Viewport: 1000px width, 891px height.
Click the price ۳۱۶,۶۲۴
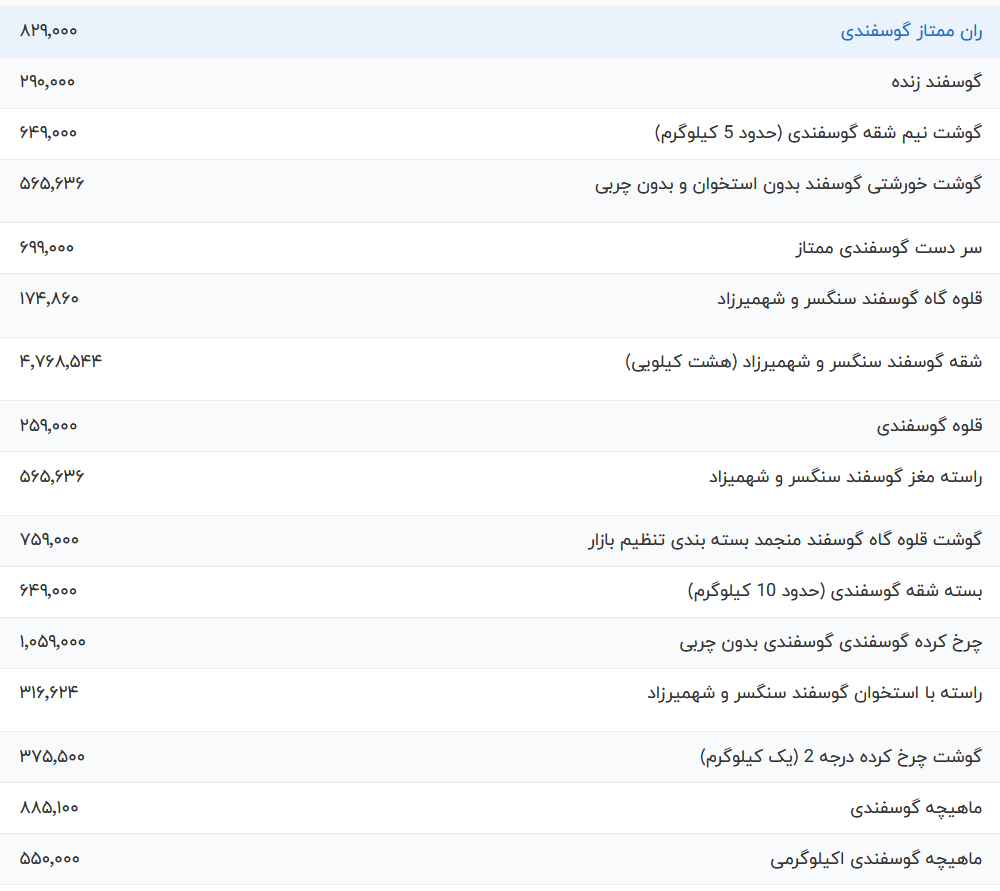point(49,693)
